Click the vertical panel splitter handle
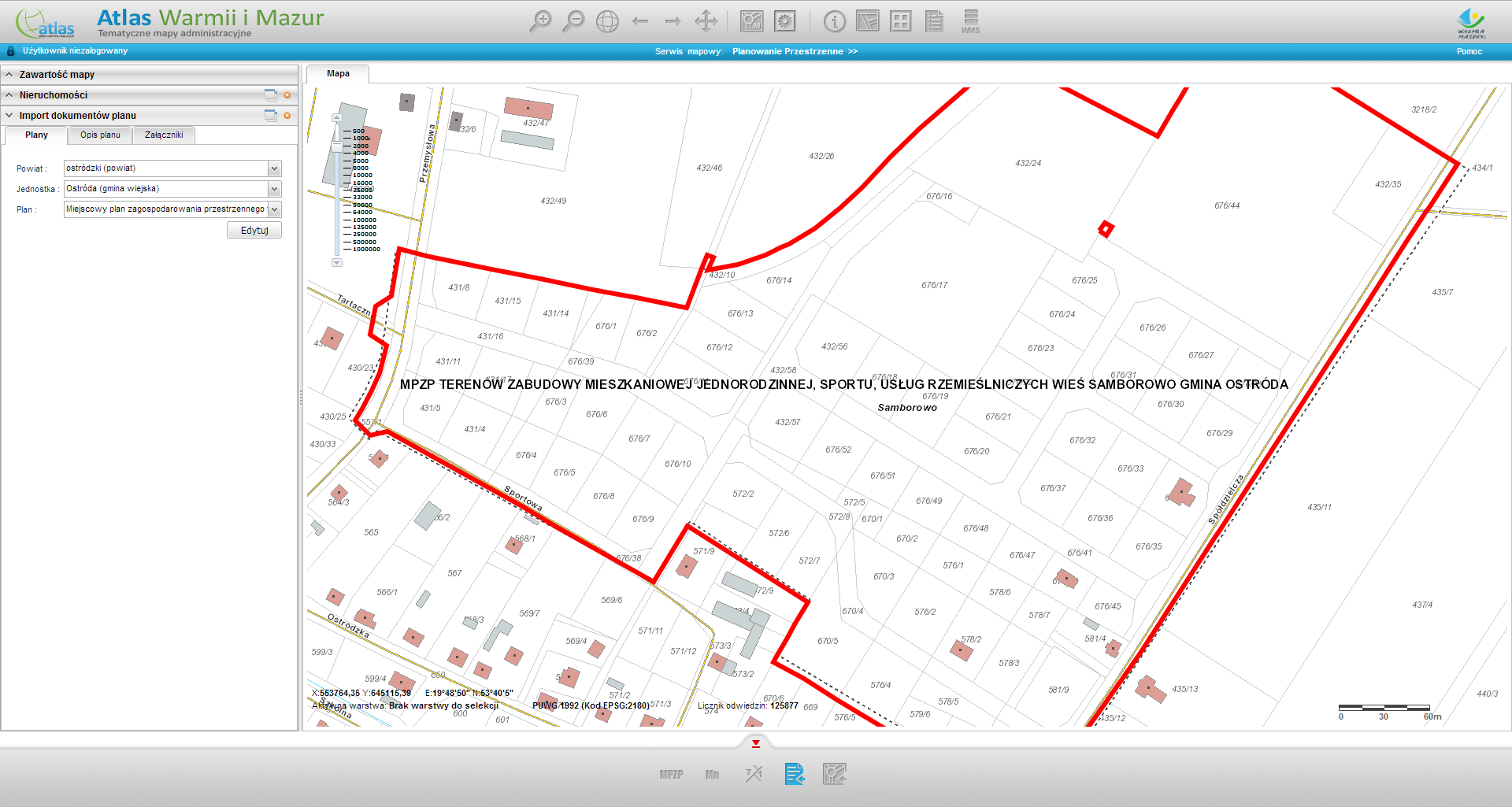 coord(301,398)
